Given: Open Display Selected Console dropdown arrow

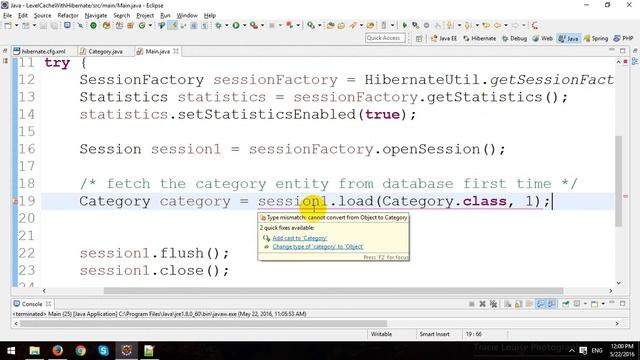Looking at the screenshot, I should tap(585, 304).
